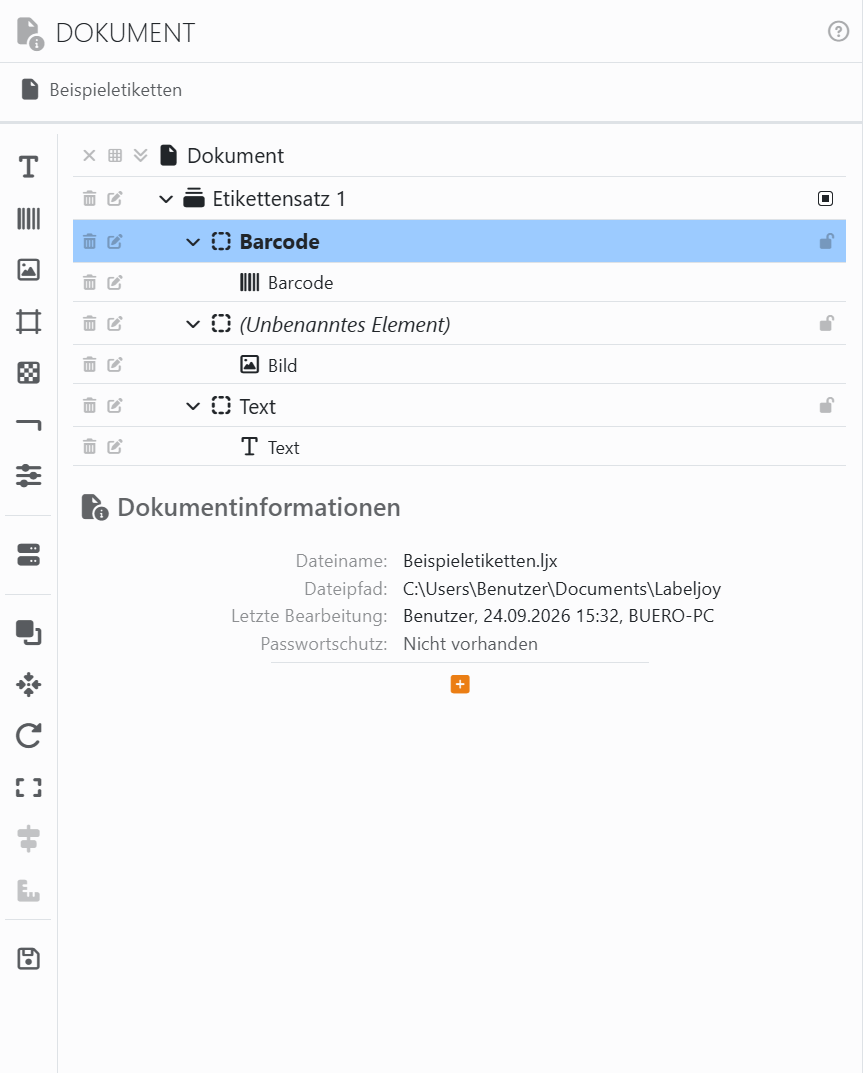Screen dimensions: 863x1073
Task: Select the line tool in sidebar
Action: pos(28,424)
